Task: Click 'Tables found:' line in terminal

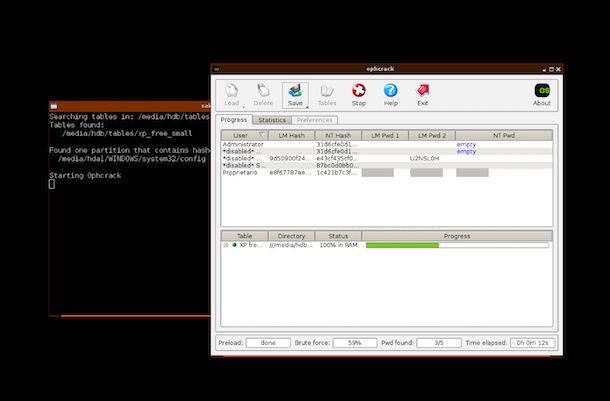Action: (x=77, y=125)
